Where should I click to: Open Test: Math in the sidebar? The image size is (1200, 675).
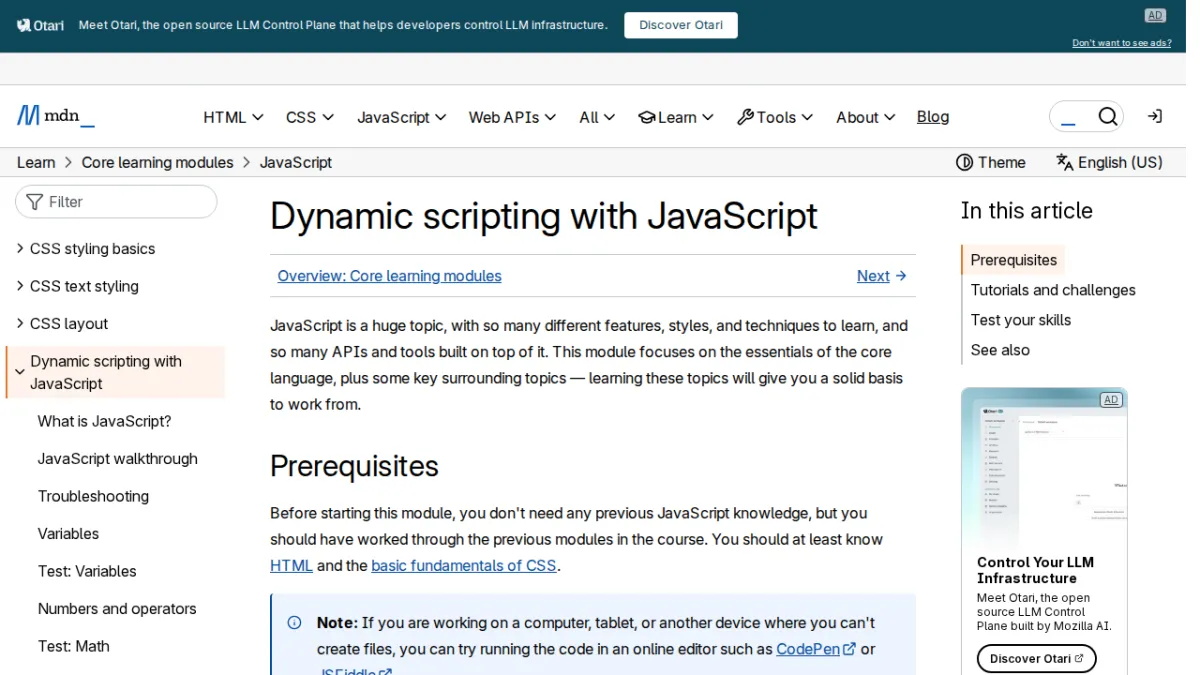point(74,646)
